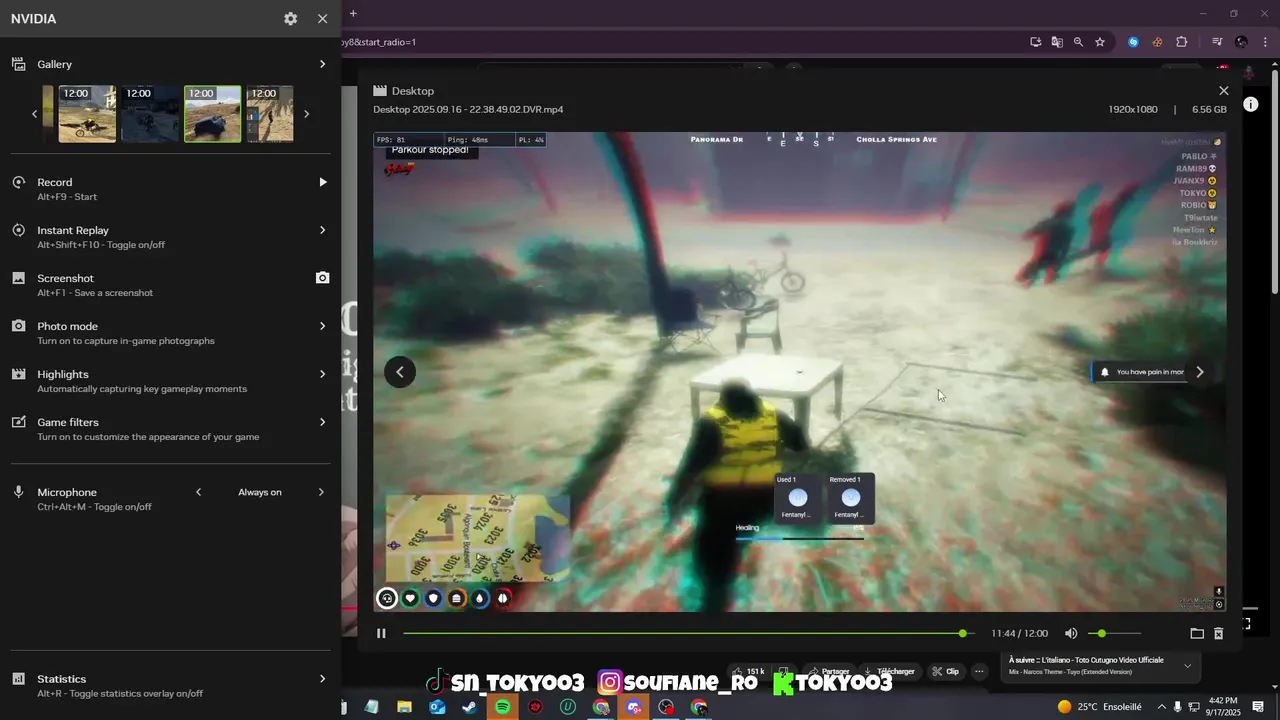This screenshot has height=720, width=1280.
Task: Close the NVIDIA overlay panel
Action: click(x=322, y=19)
